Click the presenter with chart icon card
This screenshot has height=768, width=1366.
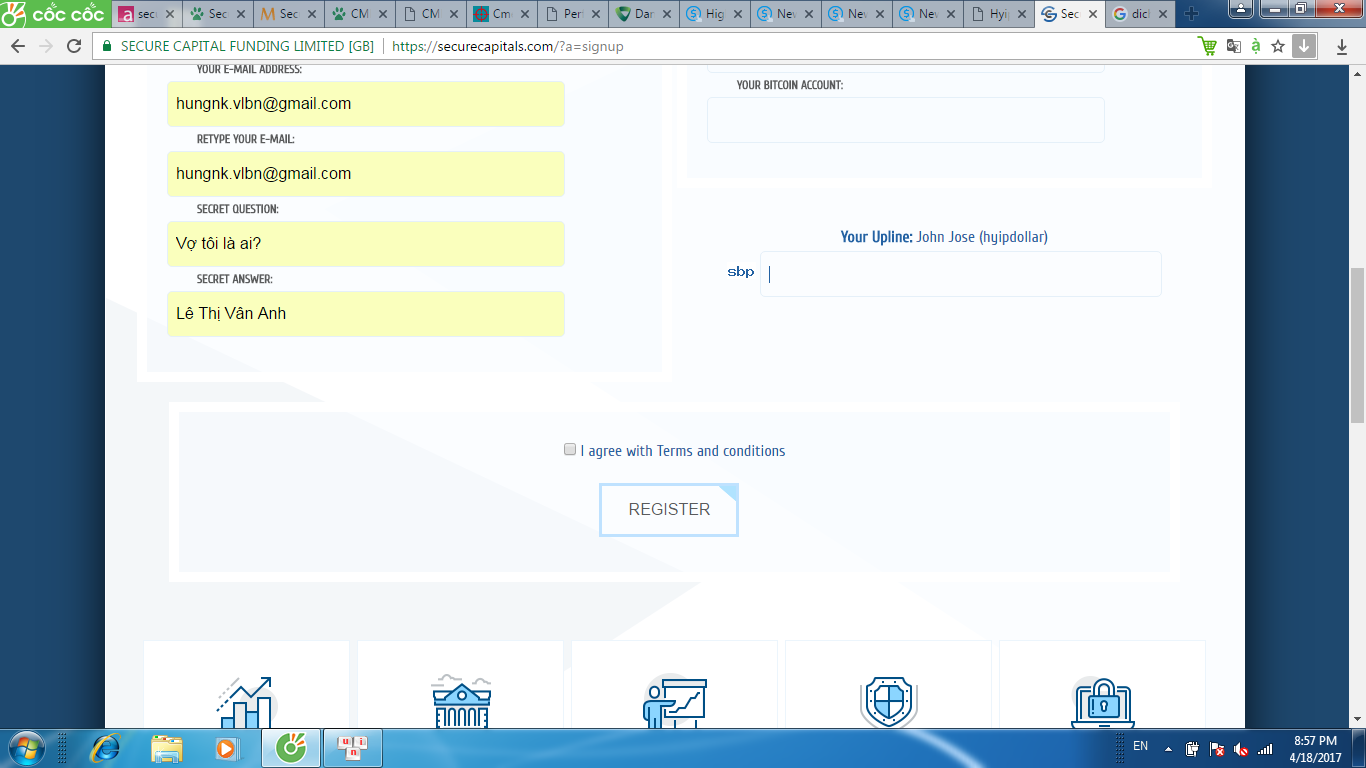pos(675,685)
